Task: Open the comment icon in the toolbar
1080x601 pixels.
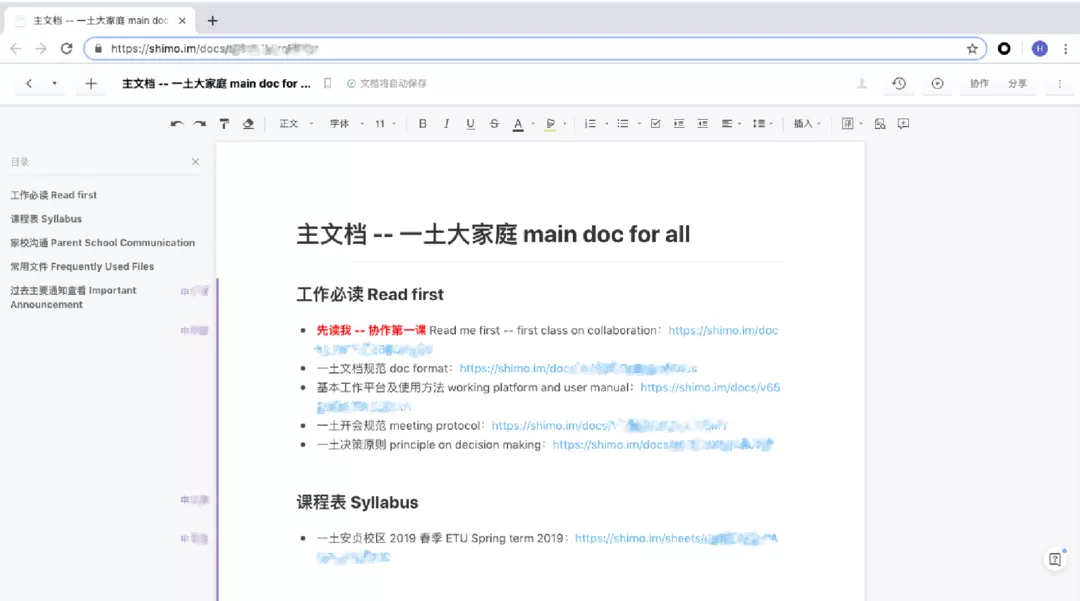Action: 903,123
